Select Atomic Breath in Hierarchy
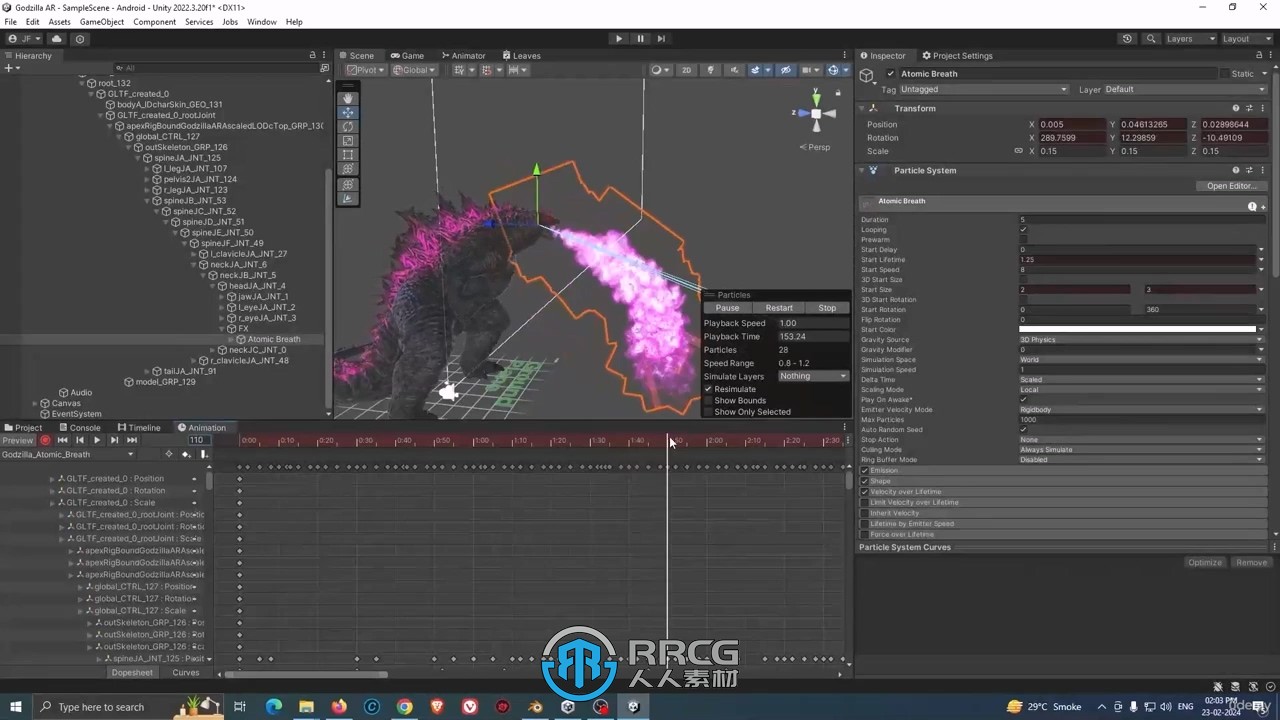The height and width of the screenshot is (720, 1280). pyautogui.click(x=274, y=339)
